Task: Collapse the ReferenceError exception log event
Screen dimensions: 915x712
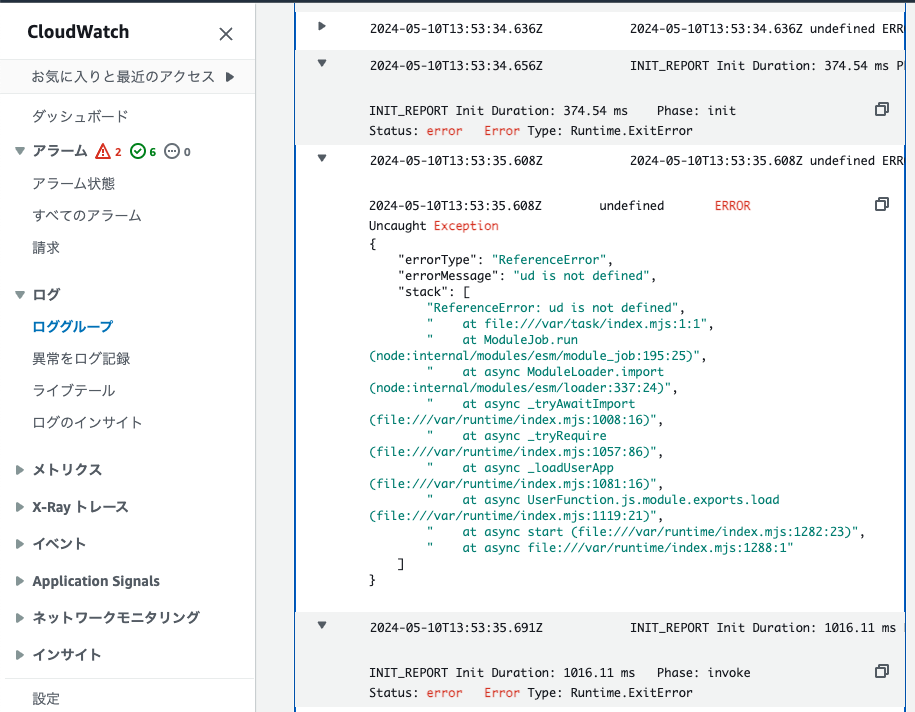Action: click(x=321, y=160)
